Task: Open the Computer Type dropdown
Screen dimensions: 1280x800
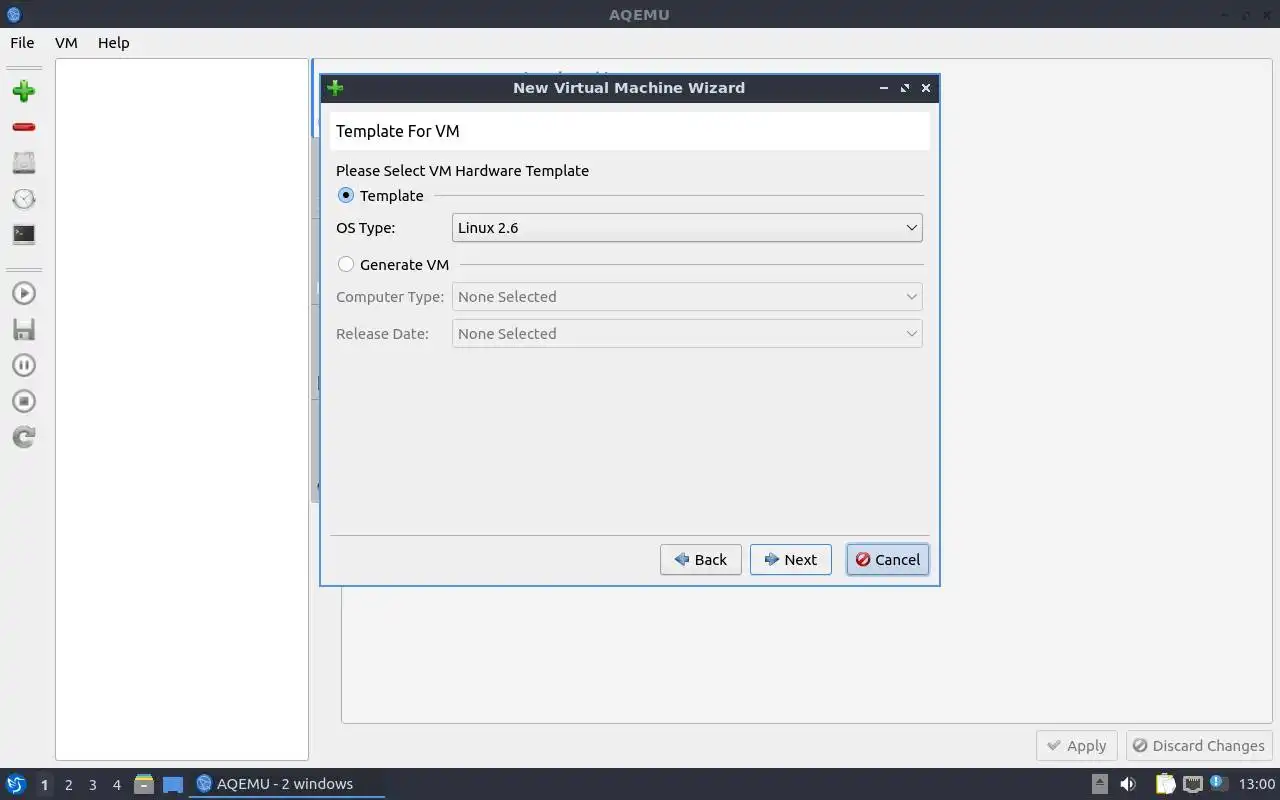Action: (x=687, y=297)
